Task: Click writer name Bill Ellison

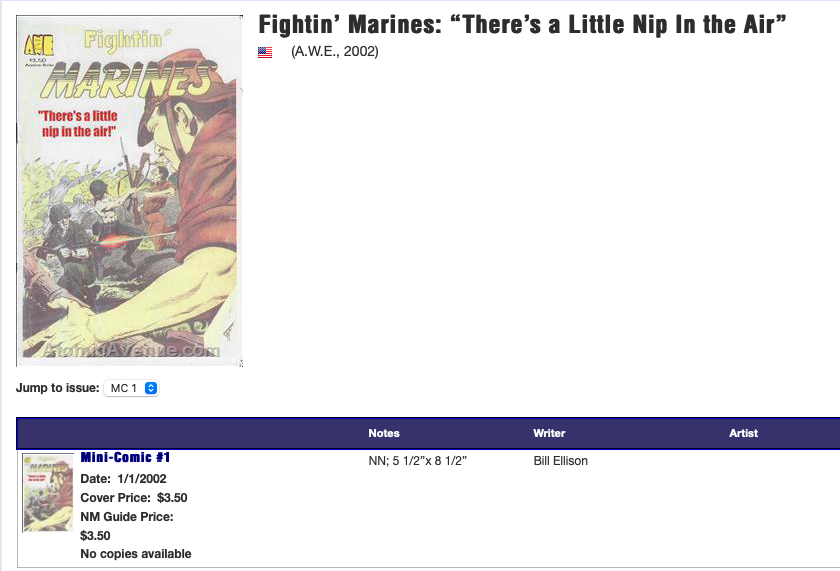Action: 561,461
